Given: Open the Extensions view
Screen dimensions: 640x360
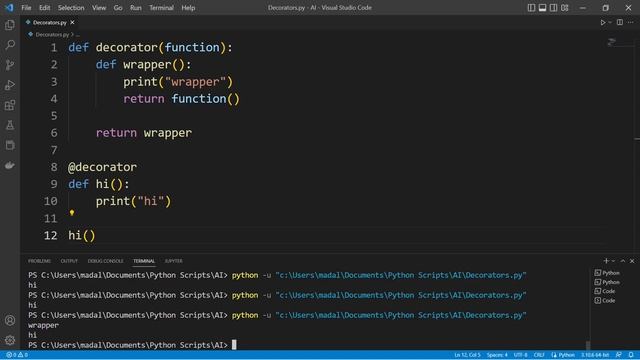Looking at the screenshot, I should coord(10,105).
